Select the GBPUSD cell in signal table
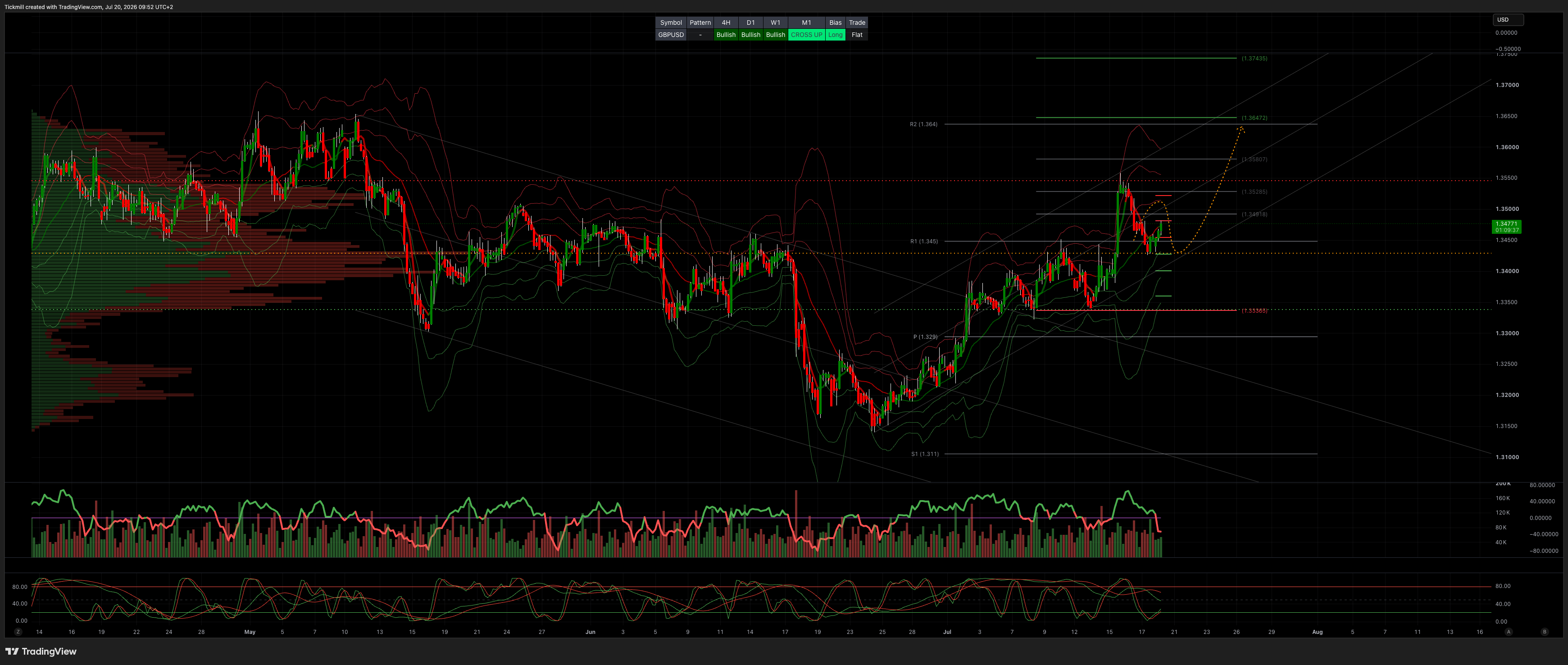This screenshot has width=1568, height=665. coord(671,35)
